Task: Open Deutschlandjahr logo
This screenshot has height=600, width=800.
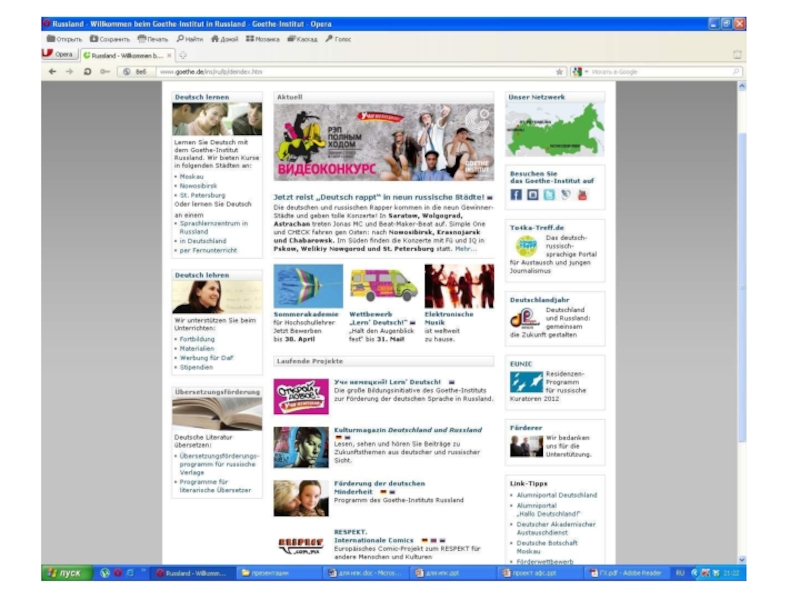Action: [x=524, y=319]
